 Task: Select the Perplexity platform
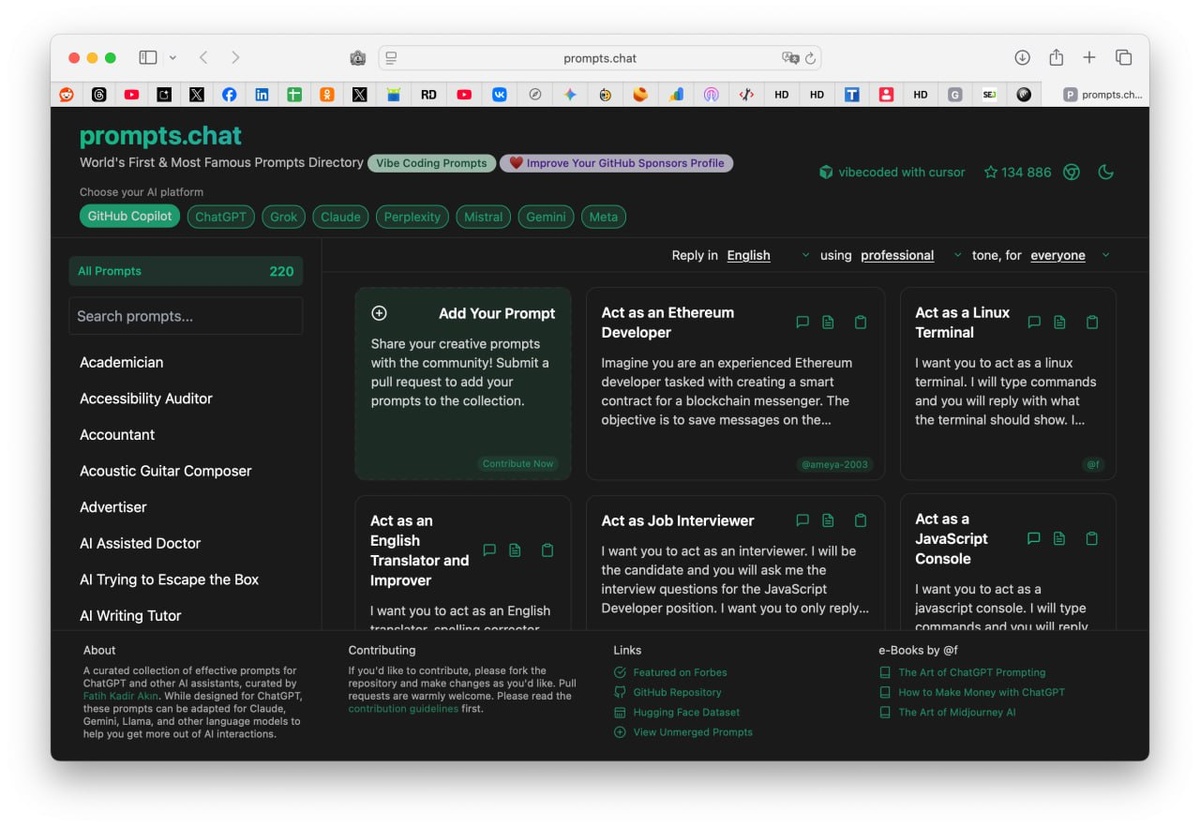[x=412, y=217]
